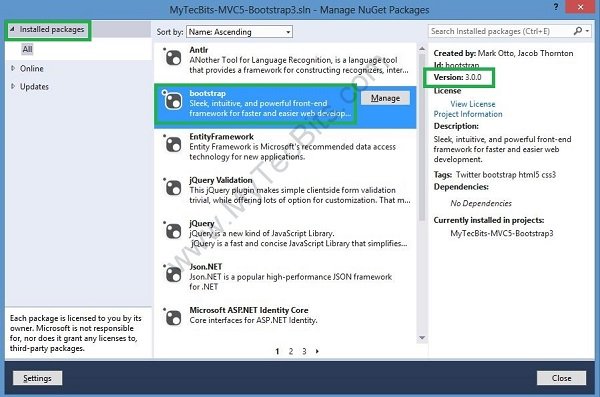Select the Updates category
The image size is (600, 397).
(34, 87)
